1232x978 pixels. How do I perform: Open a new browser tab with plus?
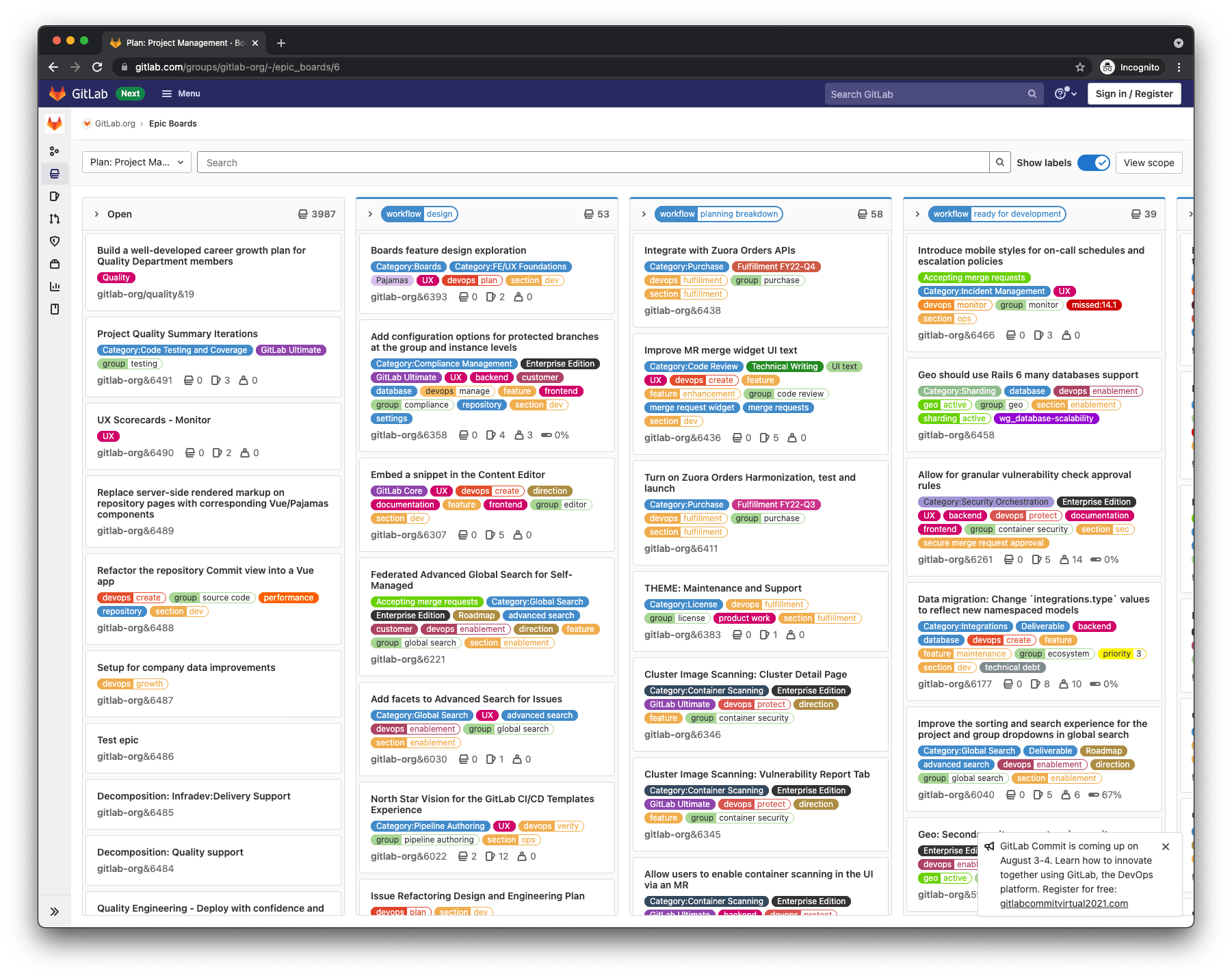click(281, 43)
